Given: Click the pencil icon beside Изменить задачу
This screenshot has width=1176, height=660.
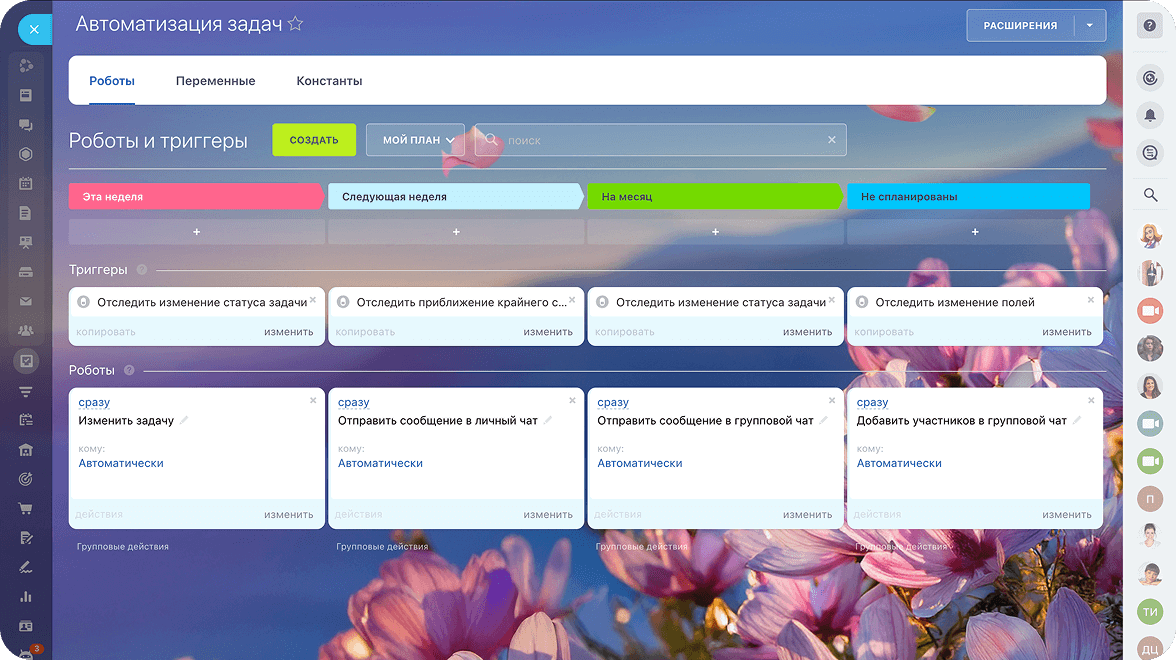Looking at the screenshot, I should (x=184, y=420).
